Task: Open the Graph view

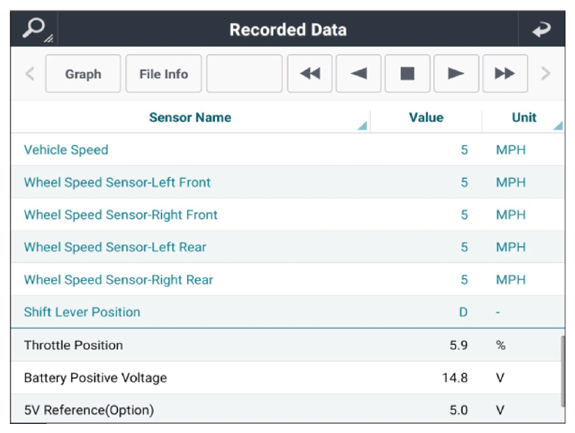Action: coord(83,73)
